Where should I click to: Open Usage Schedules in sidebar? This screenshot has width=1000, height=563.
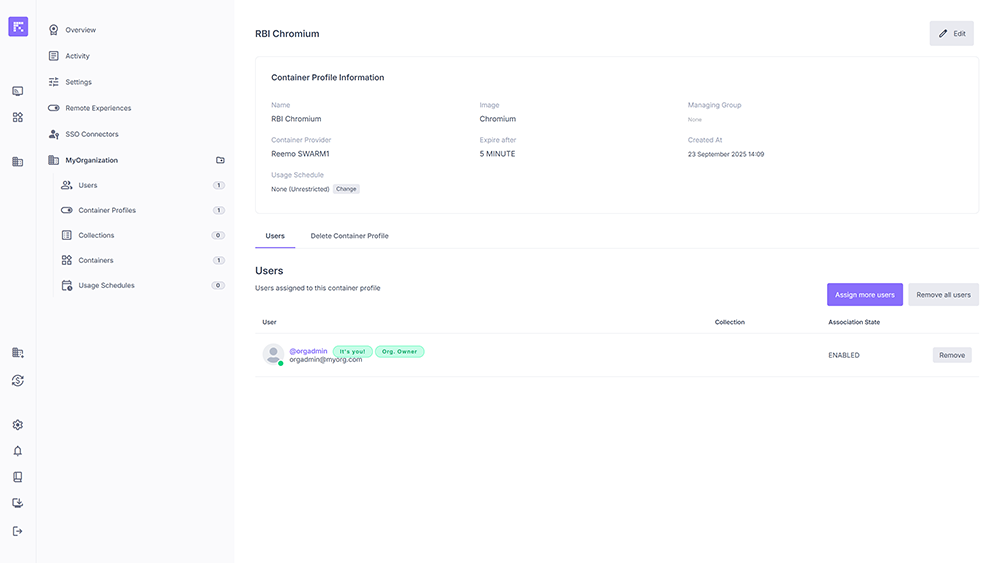click(106, 285)
